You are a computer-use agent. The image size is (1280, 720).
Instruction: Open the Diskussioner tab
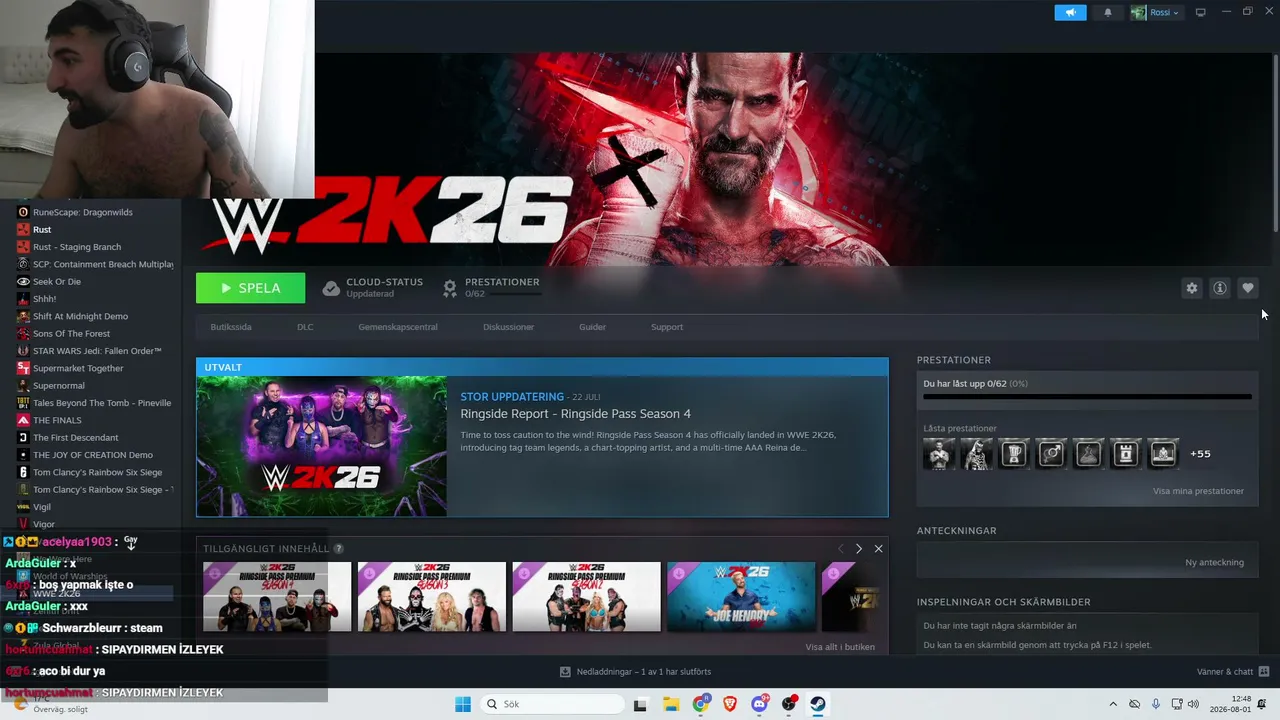point(508,327)
